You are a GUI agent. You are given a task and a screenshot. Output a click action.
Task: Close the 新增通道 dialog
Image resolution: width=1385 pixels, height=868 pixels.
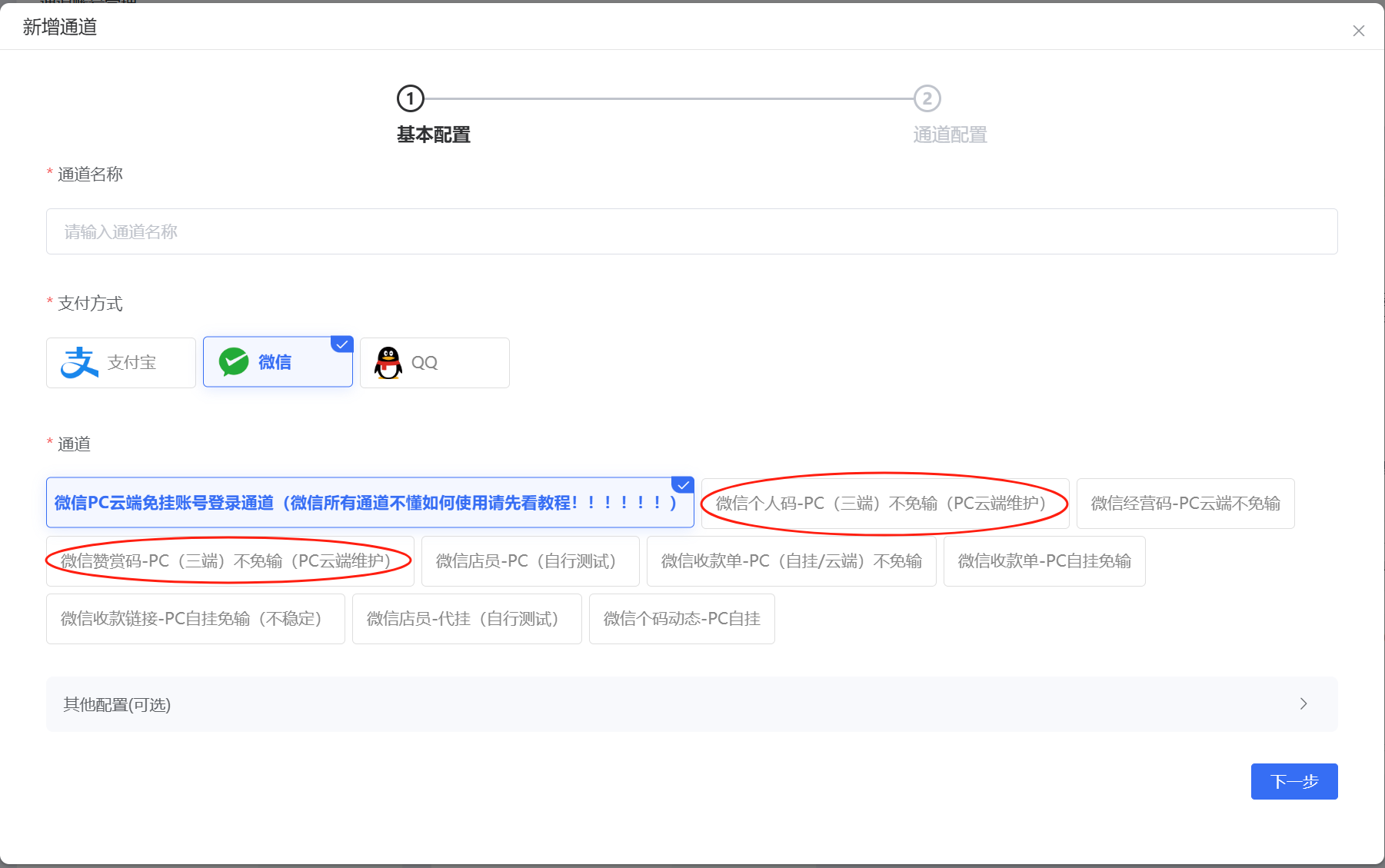click(x=1358, y=31)
